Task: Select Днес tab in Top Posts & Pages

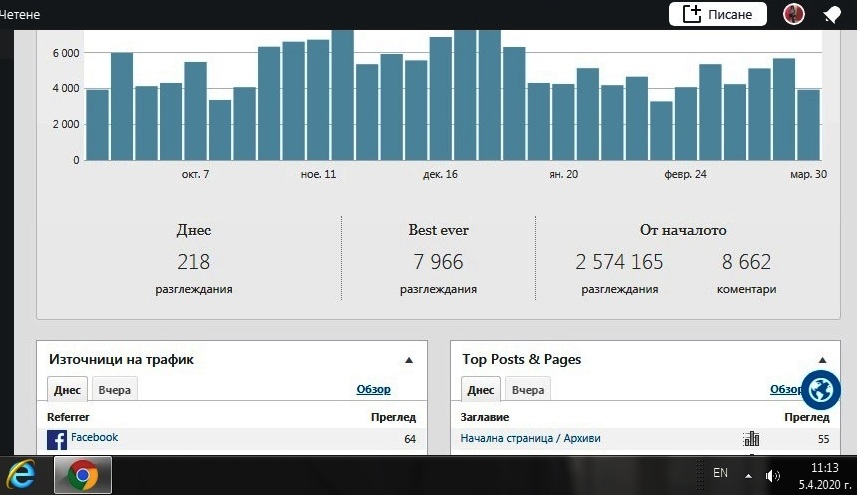Action: tap(480, 390)
